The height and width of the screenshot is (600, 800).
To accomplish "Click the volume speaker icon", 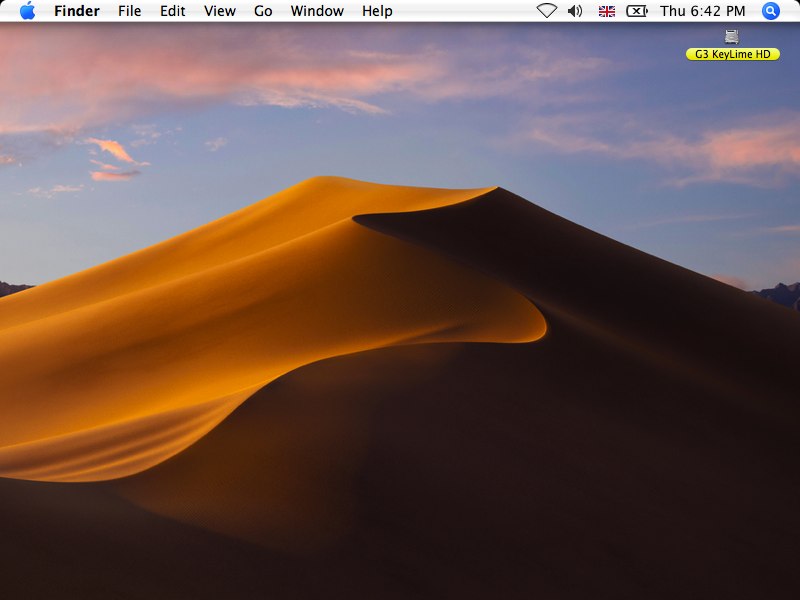I will tap(575, 11).
